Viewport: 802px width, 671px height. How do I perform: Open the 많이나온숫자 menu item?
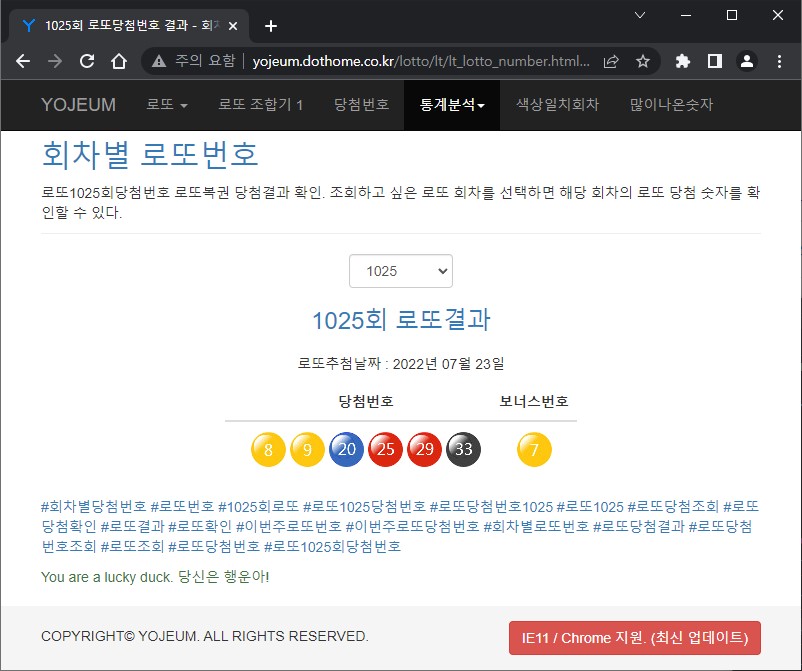pos(671,105)
